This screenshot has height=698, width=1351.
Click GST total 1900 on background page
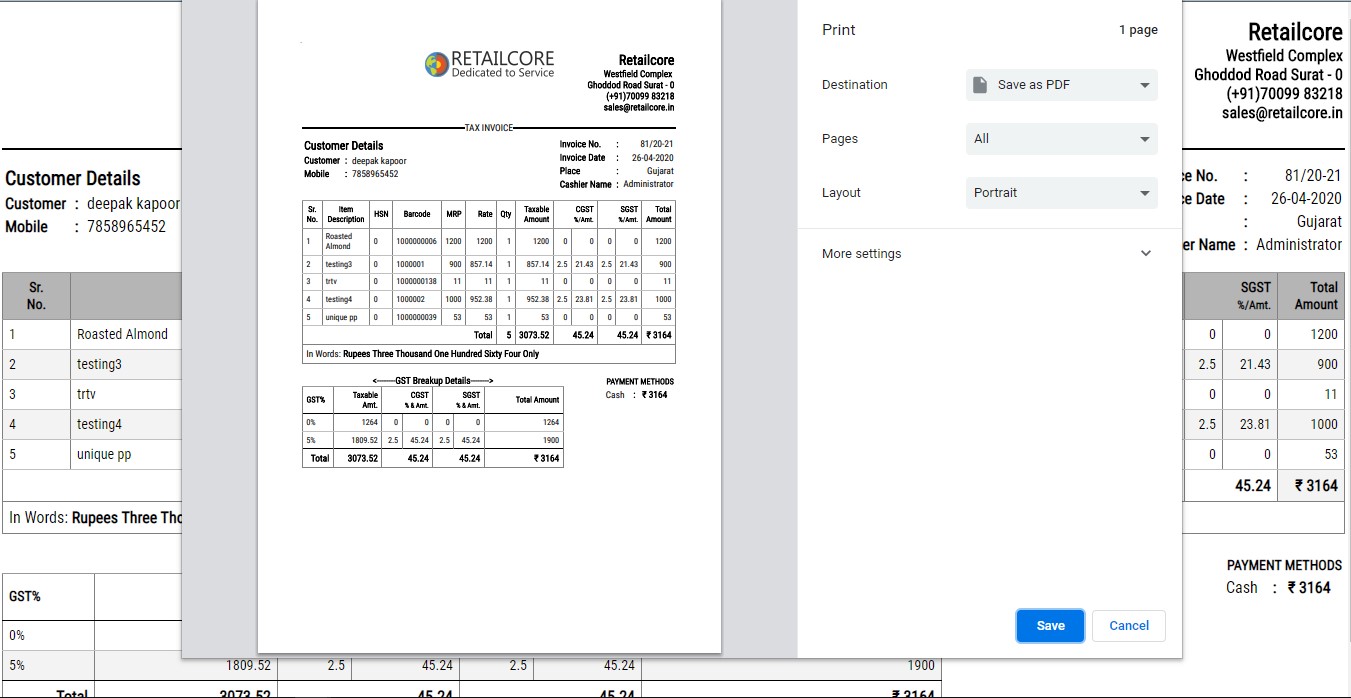tap(921, 665)
